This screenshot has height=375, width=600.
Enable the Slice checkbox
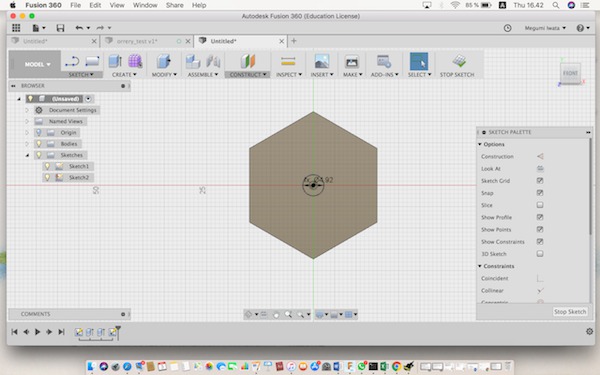[540, 205]
